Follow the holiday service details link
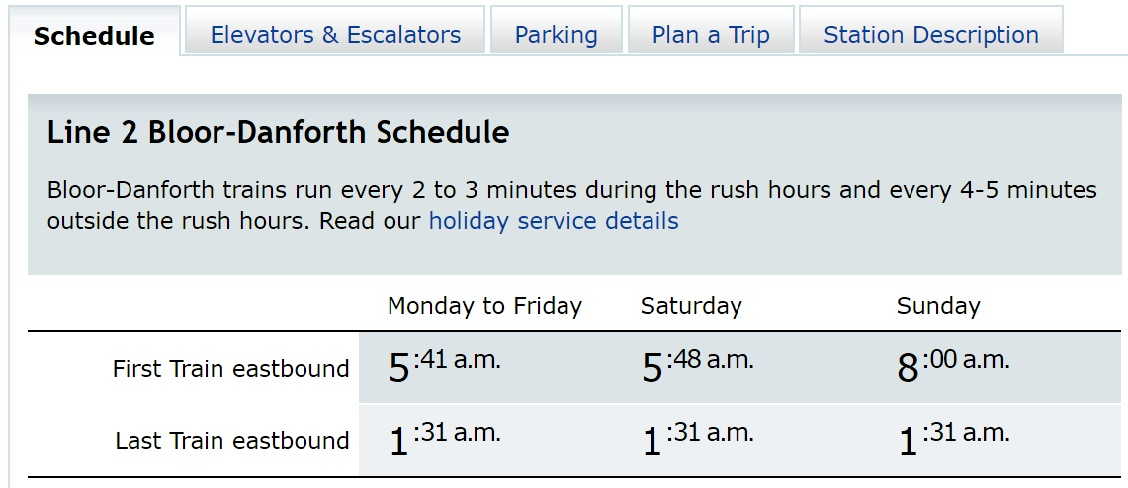The height and width of the screenshot is (488, 1128). (x=553, y=221)
